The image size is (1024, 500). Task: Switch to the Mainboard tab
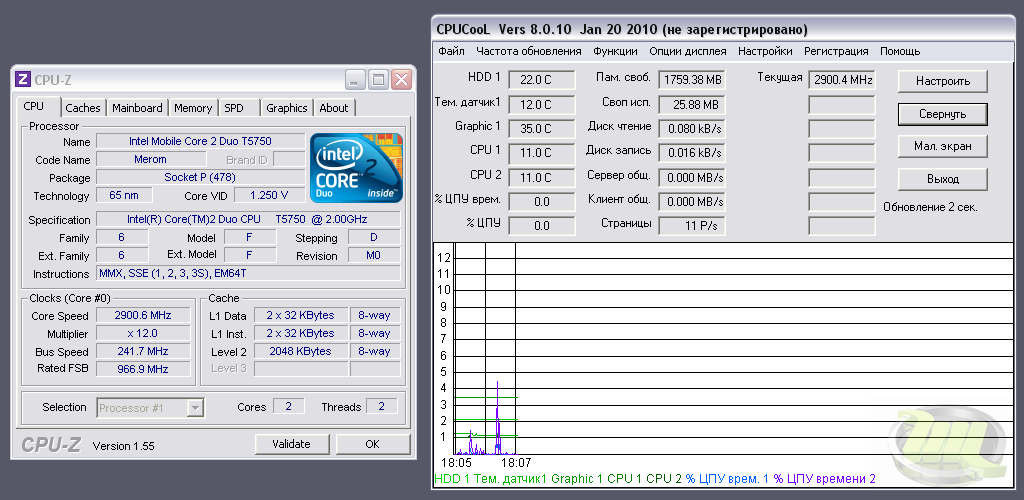click(x=137, y=108)
